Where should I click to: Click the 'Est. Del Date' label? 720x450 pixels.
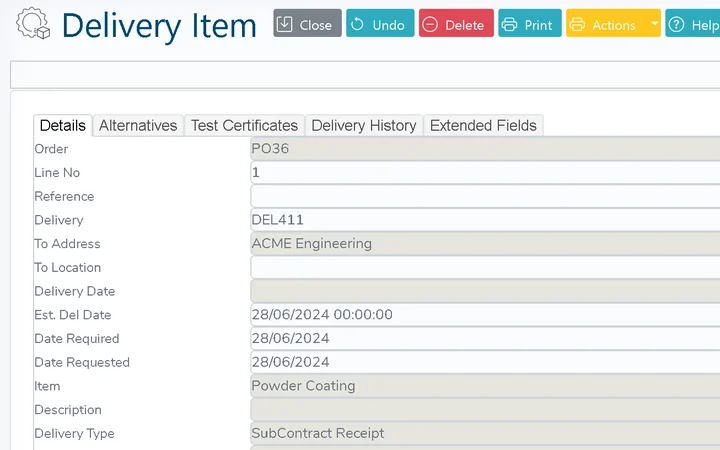[x=73, y=315]
